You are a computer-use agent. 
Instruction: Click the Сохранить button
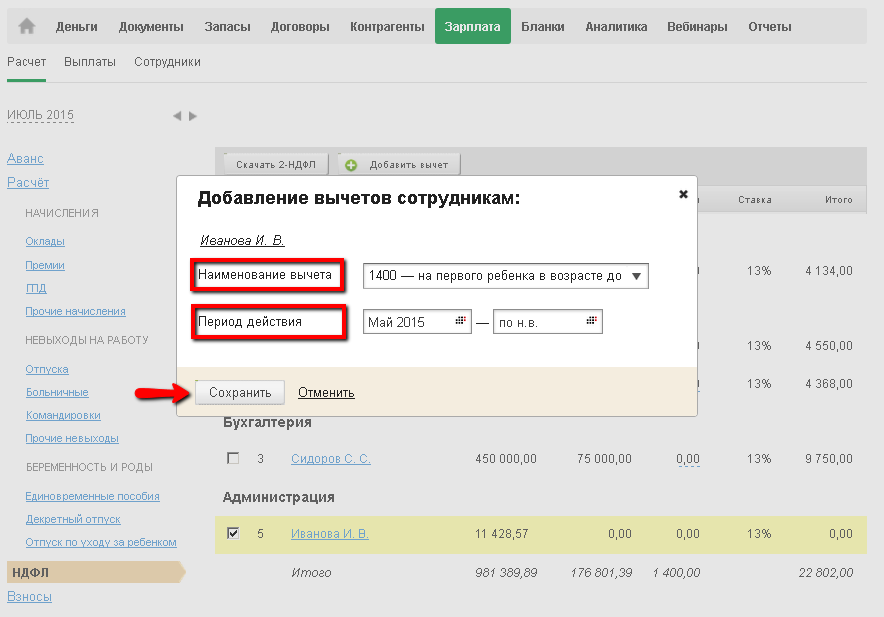pos(240,393)
